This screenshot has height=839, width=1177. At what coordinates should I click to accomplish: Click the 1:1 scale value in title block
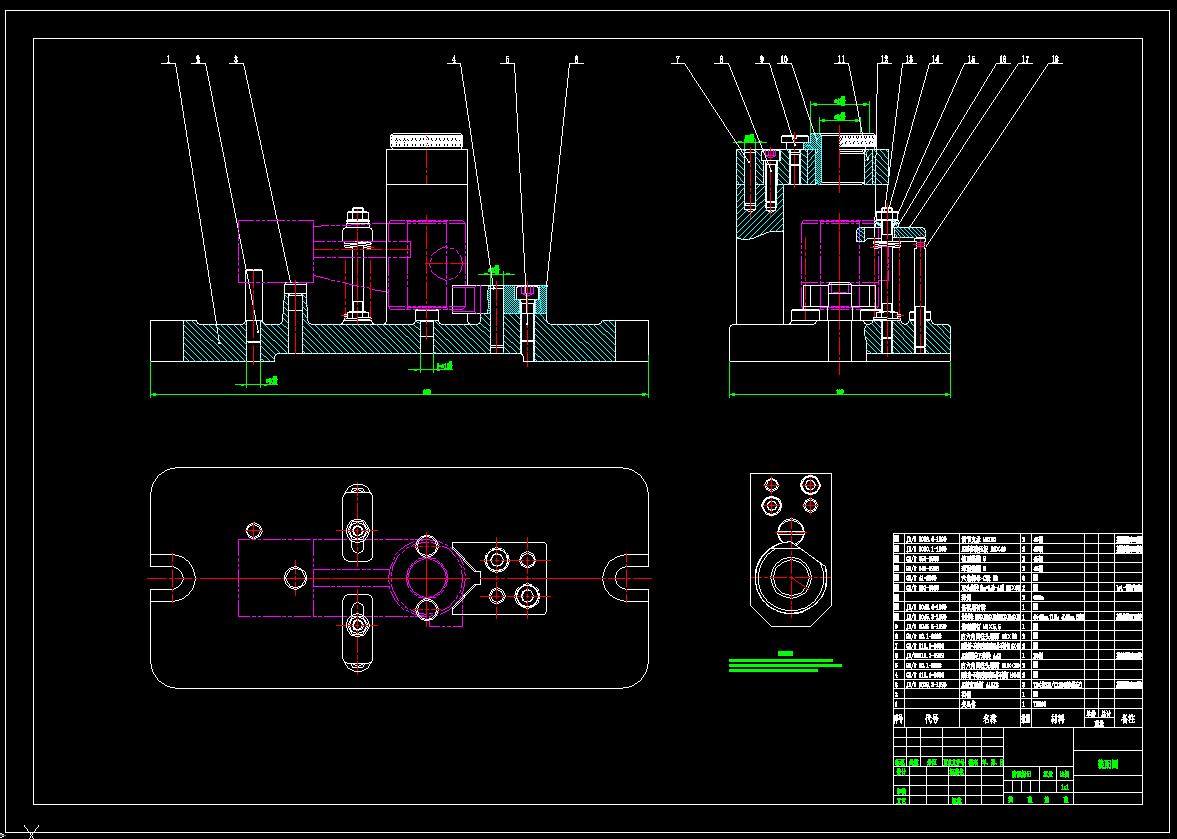pyautogui.click(x=1064, y=786)
